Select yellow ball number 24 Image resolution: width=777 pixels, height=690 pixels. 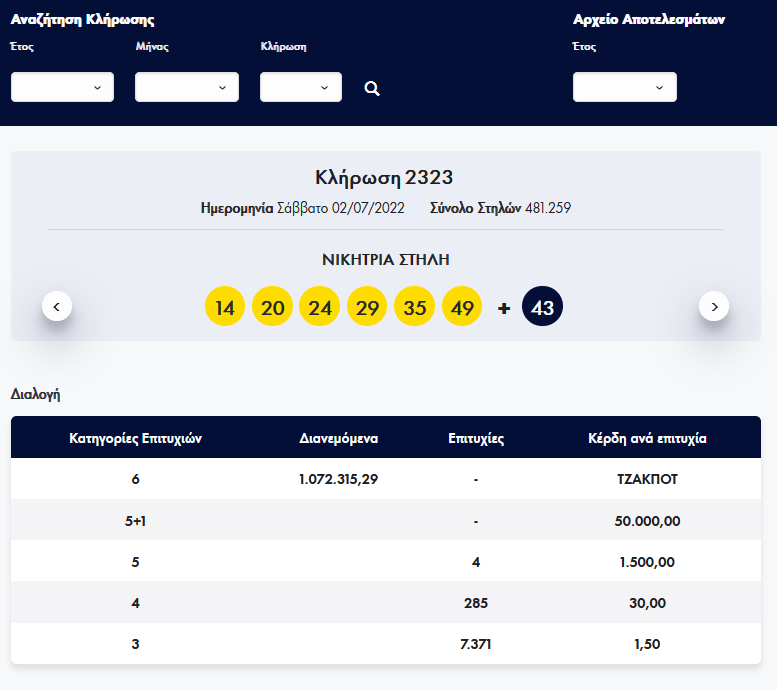pyautogui.click(x=320, y=307)
